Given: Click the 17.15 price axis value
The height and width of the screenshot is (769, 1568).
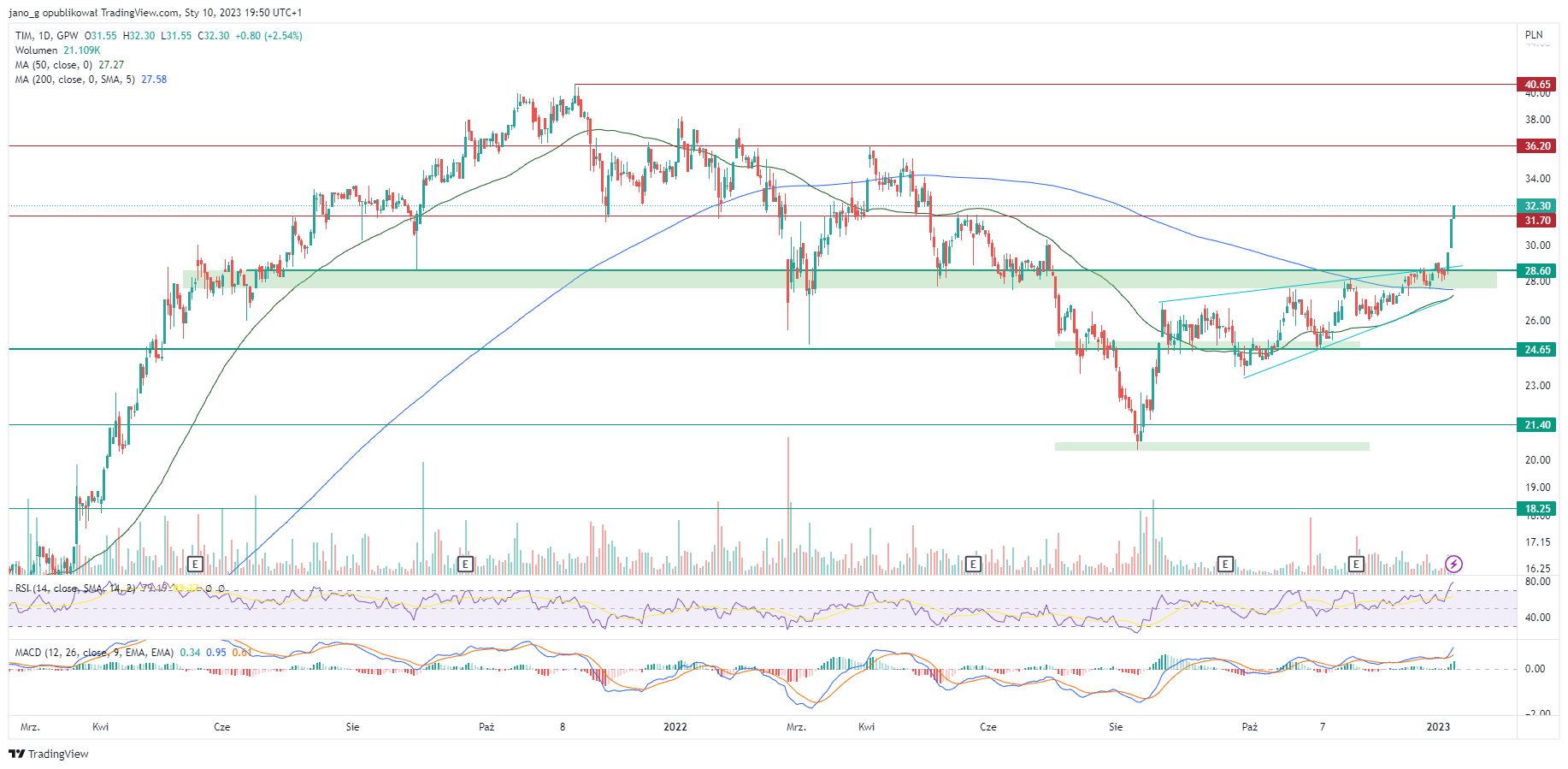Looking at the screenshot, I should pos(1537,542).
